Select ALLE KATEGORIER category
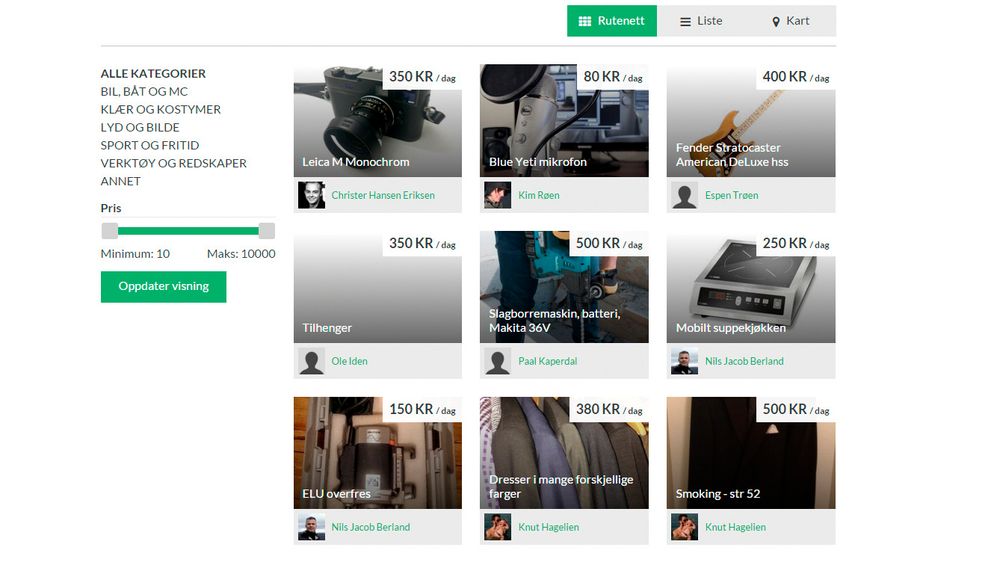 point(153,73)
